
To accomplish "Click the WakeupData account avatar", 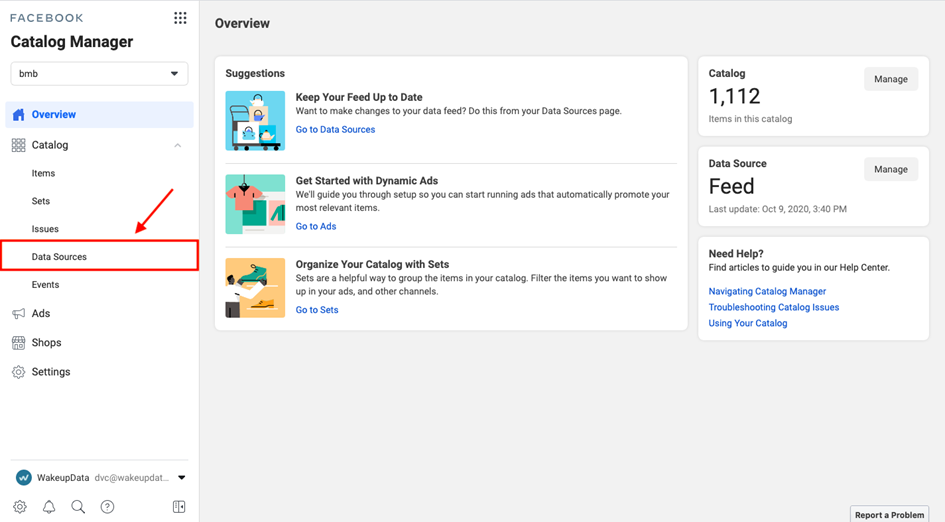I will [x=24, y=477].
